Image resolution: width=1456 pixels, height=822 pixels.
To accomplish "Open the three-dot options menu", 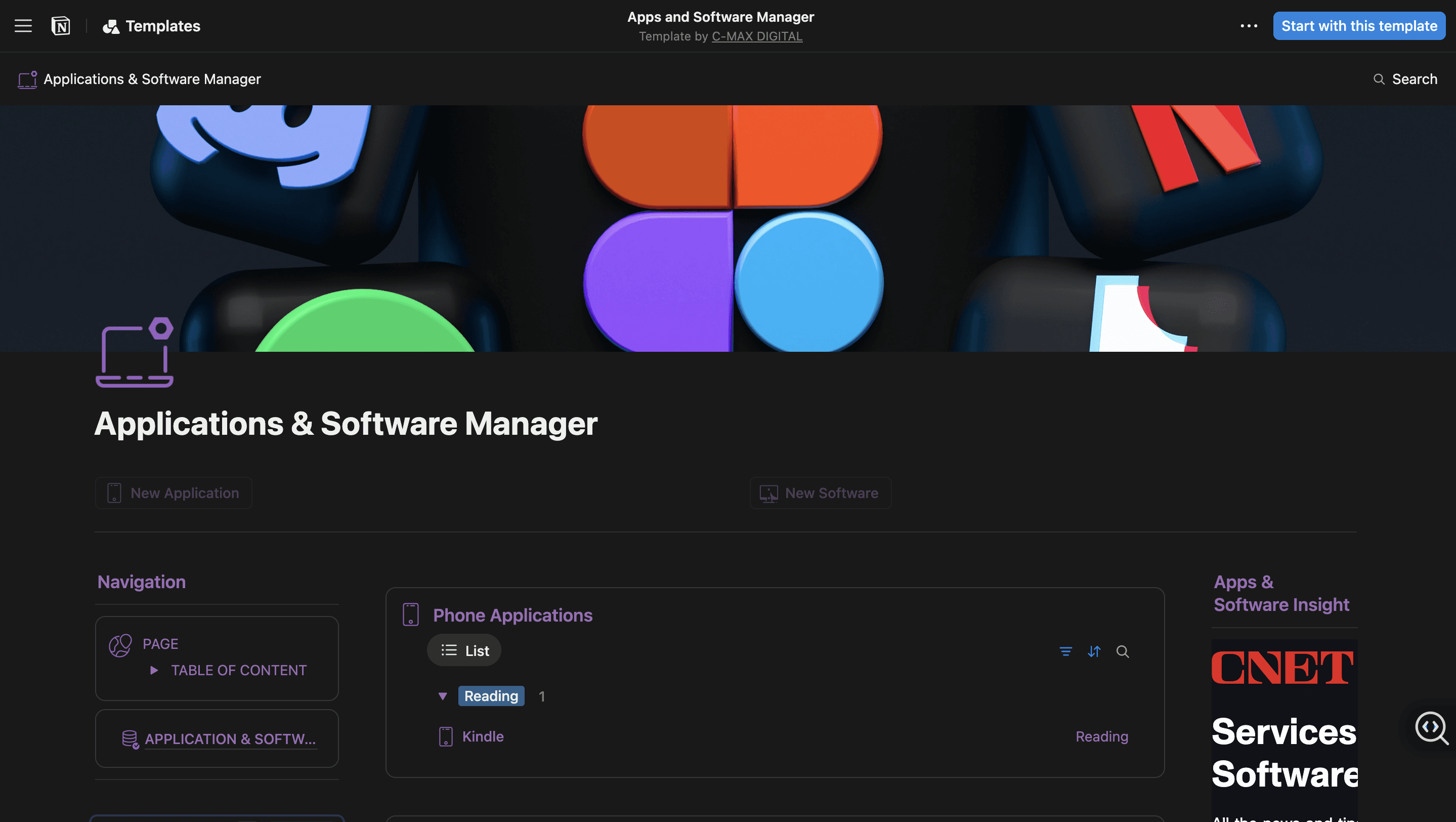I will (x=1249, y=25).
